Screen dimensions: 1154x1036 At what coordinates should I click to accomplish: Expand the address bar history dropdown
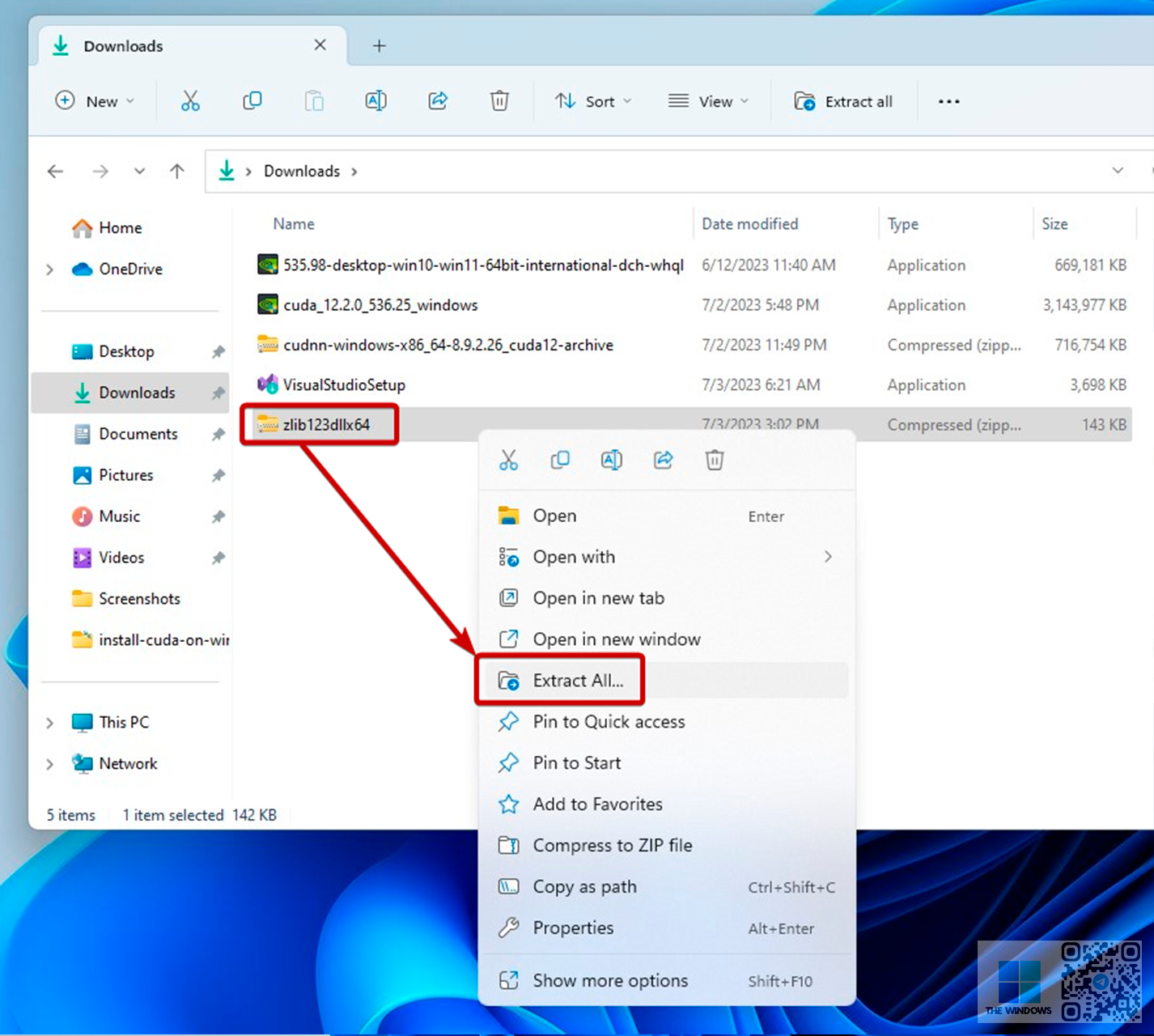[x=1118, y=171]
